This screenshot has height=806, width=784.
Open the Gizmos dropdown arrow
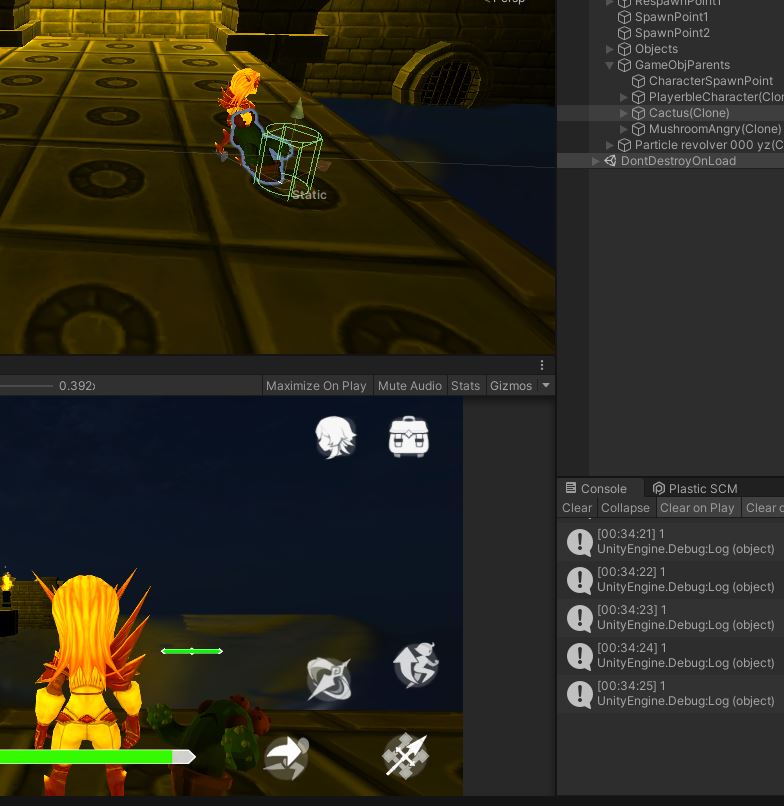coord(546,385)
